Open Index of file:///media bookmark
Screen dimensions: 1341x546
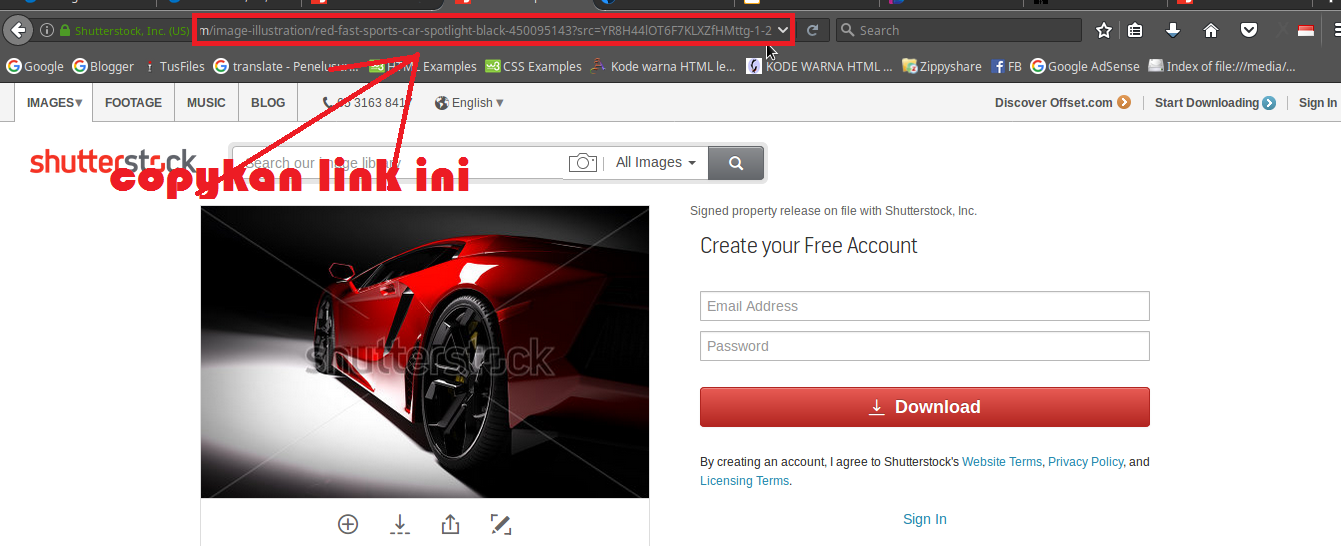(x=1222, y=66)
